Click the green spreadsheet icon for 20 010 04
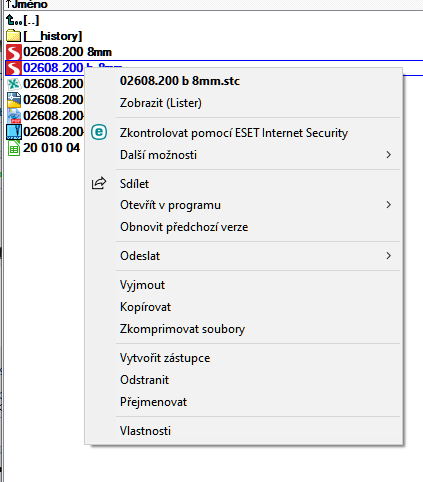The image size is (423, 482). click(x=14, y=148)
